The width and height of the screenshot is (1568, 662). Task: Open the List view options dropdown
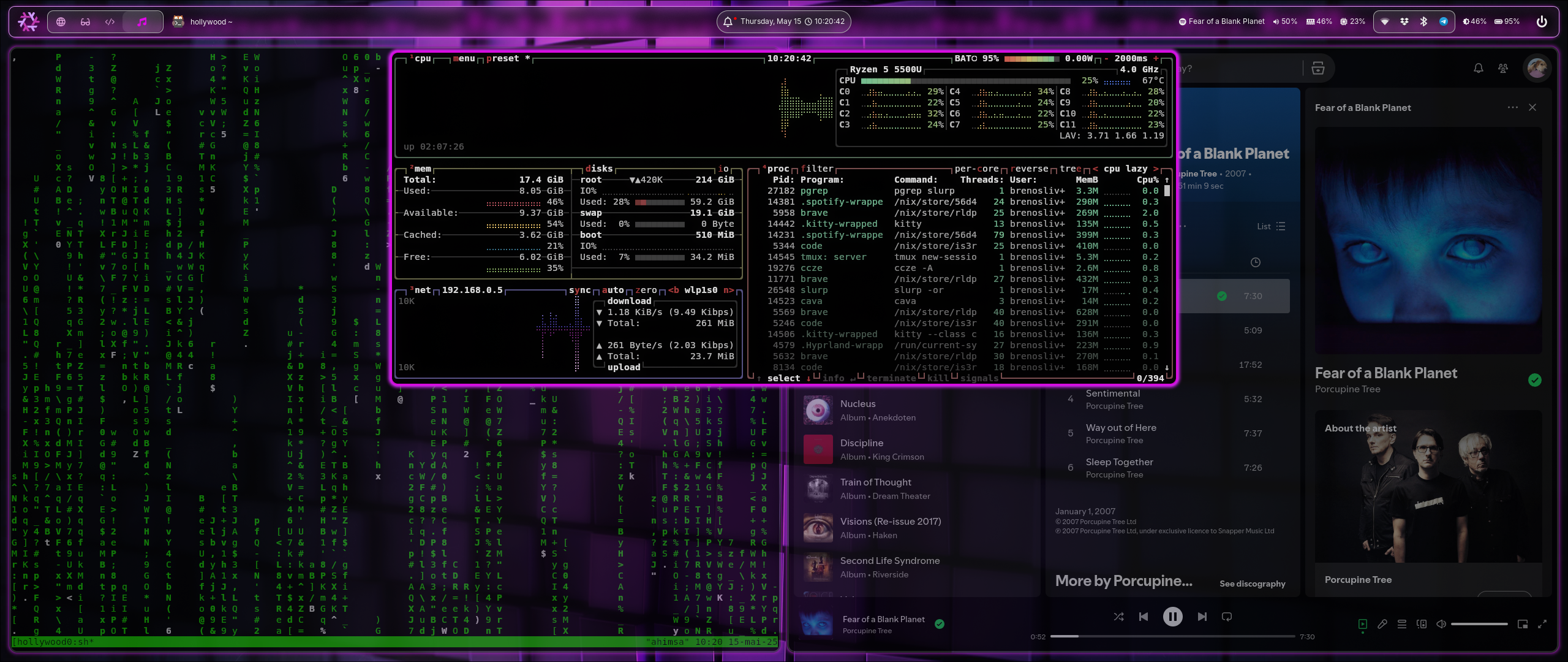[x=1271, y=226]
